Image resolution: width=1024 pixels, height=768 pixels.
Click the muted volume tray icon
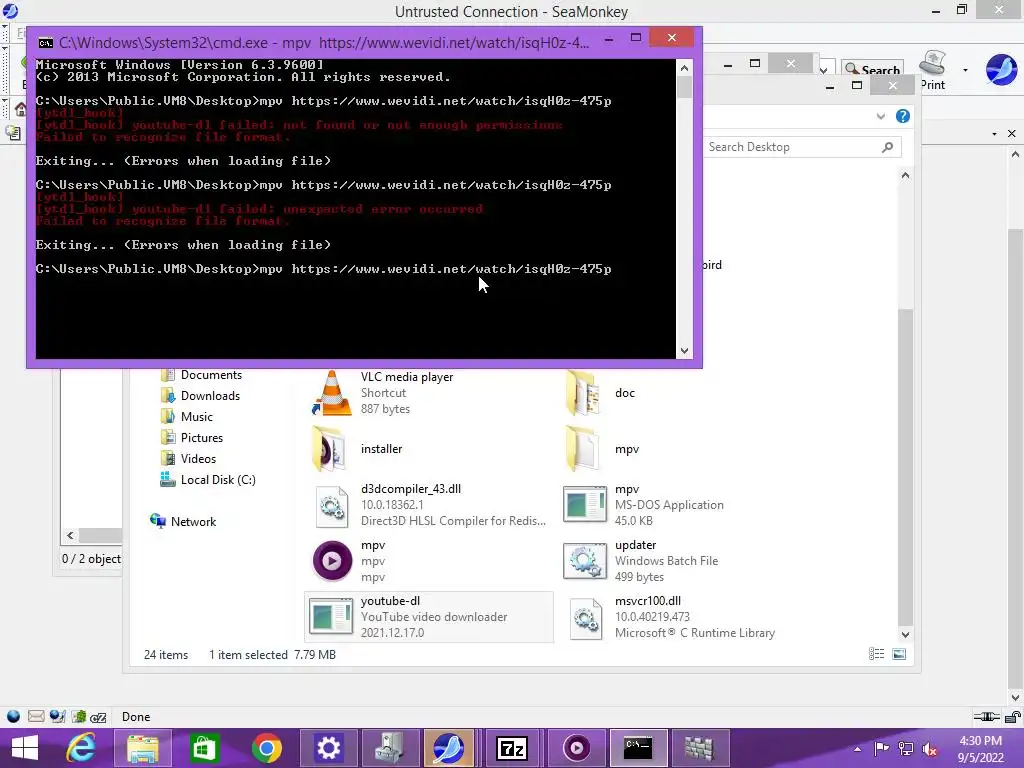tap(930, 748)
